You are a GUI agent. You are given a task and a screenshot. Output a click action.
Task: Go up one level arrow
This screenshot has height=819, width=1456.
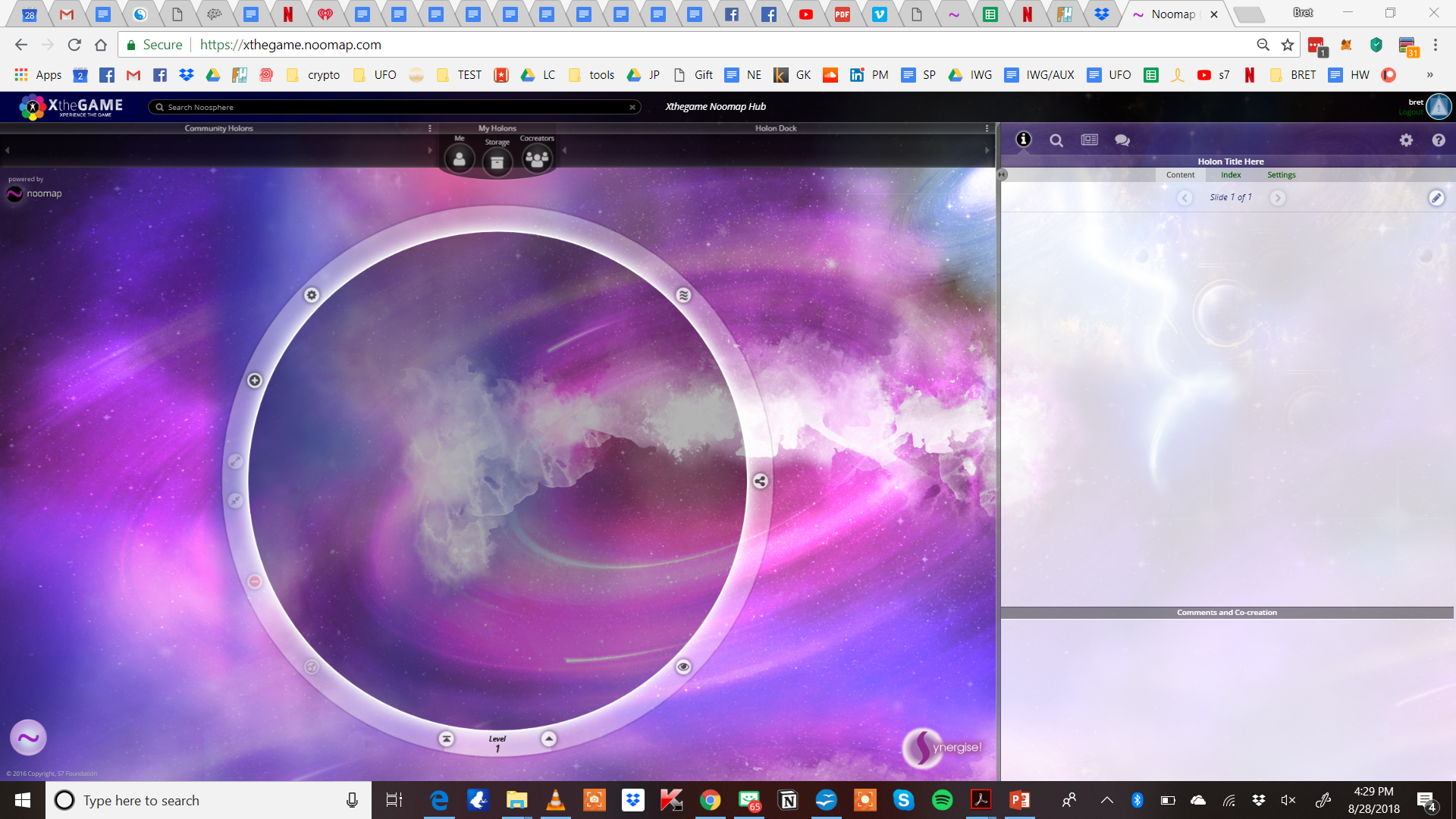pos(548,739)
